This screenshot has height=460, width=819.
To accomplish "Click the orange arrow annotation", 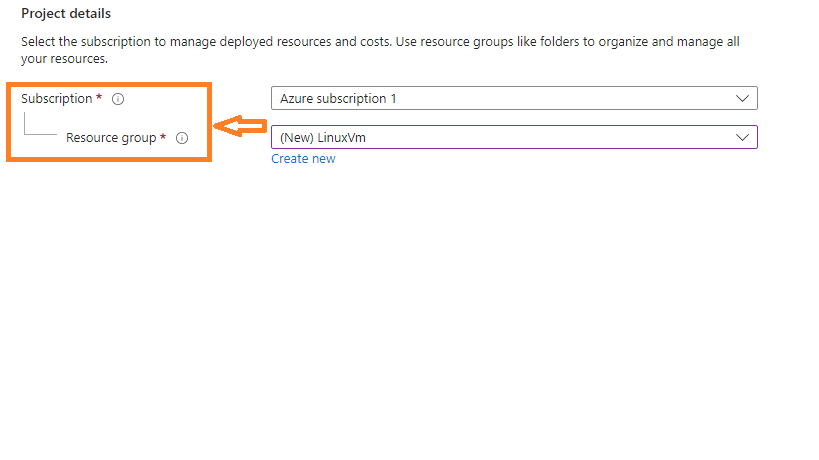I will click(x=241, y=127).
